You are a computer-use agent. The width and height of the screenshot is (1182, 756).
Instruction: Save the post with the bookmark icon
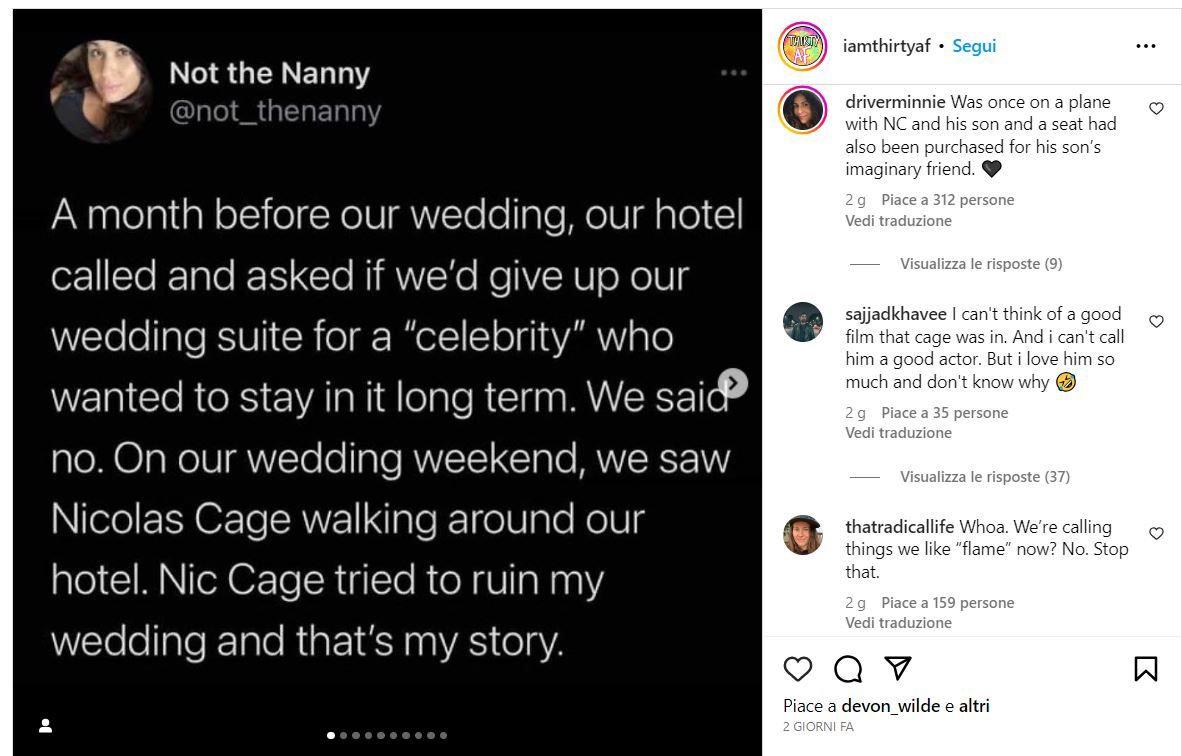[x=1145, y=669]
